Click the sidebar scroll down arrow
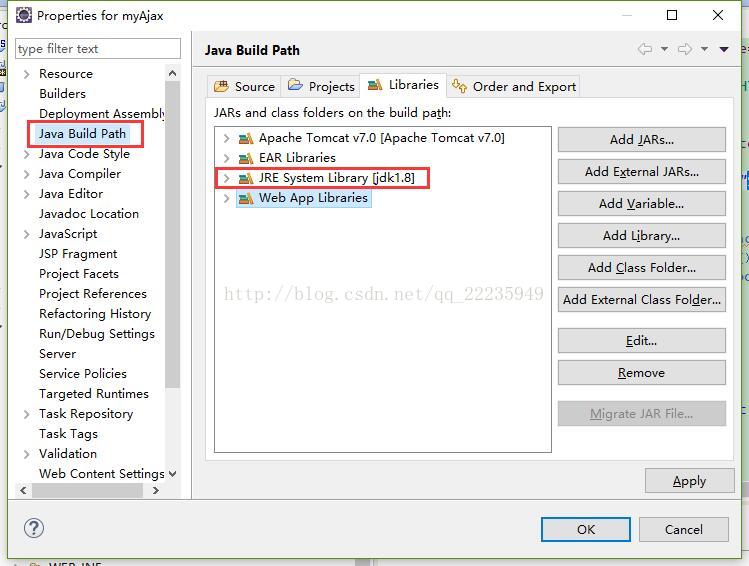 coord(172,474)
